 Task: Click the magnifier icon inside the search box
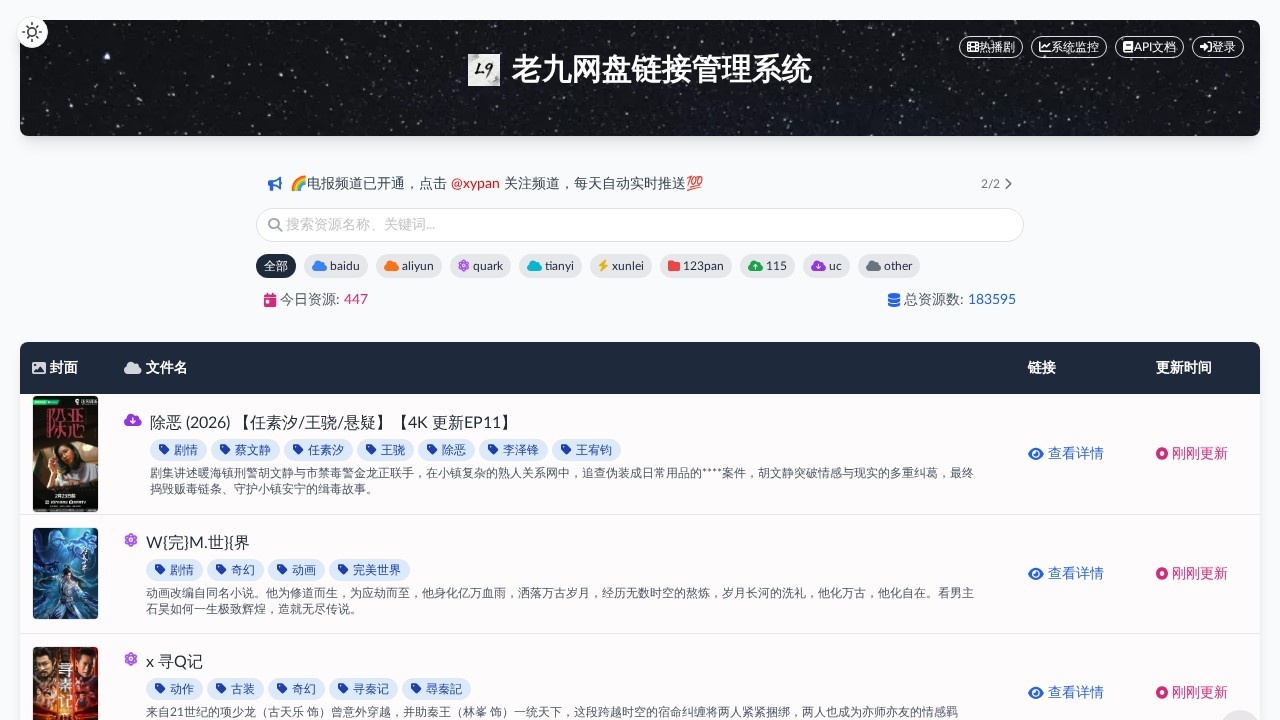coord(275,225)
